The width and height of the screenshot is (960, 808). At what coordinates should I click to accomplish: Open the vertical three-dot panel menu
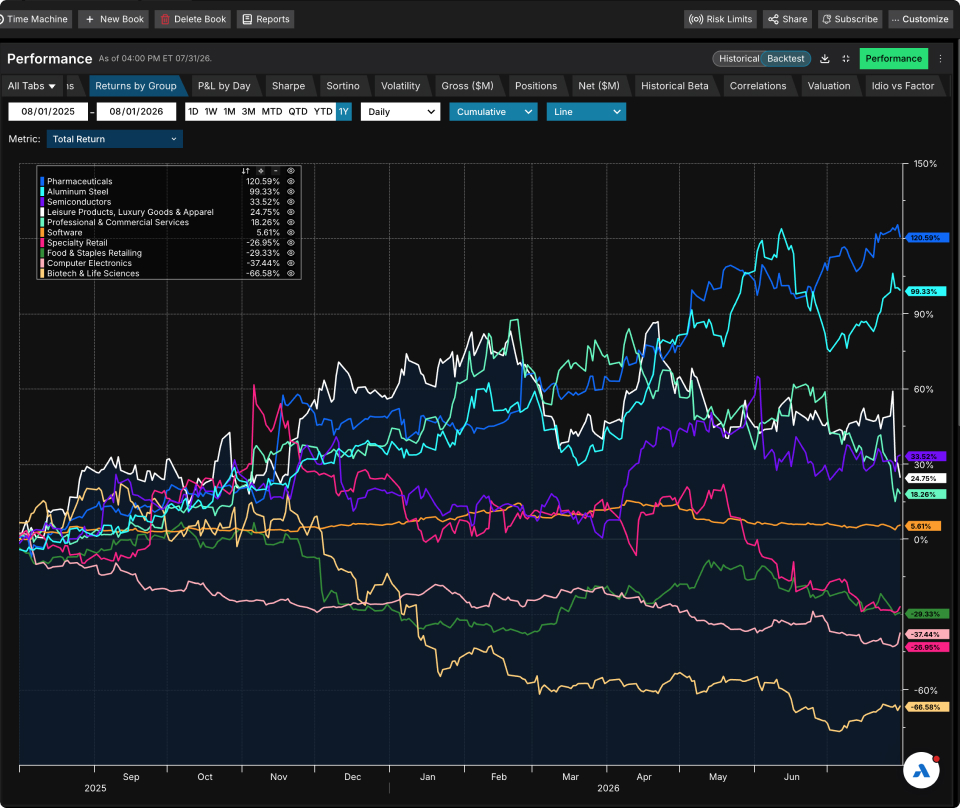pos(941,59)
